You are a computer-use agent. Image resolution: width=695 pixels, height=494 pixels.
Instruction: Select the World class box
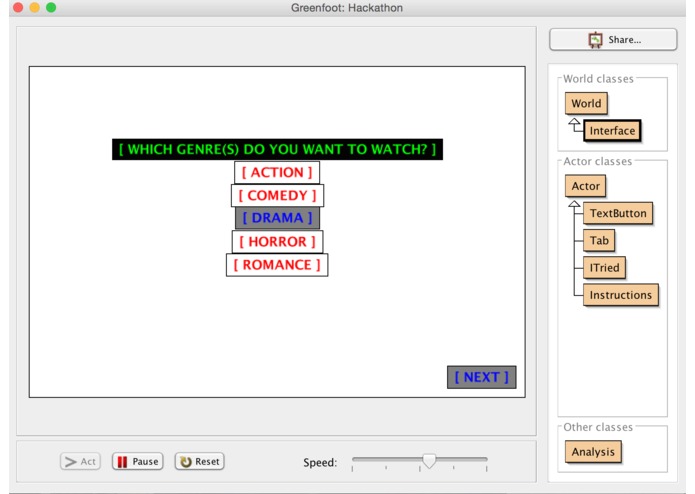pos(586,103)
